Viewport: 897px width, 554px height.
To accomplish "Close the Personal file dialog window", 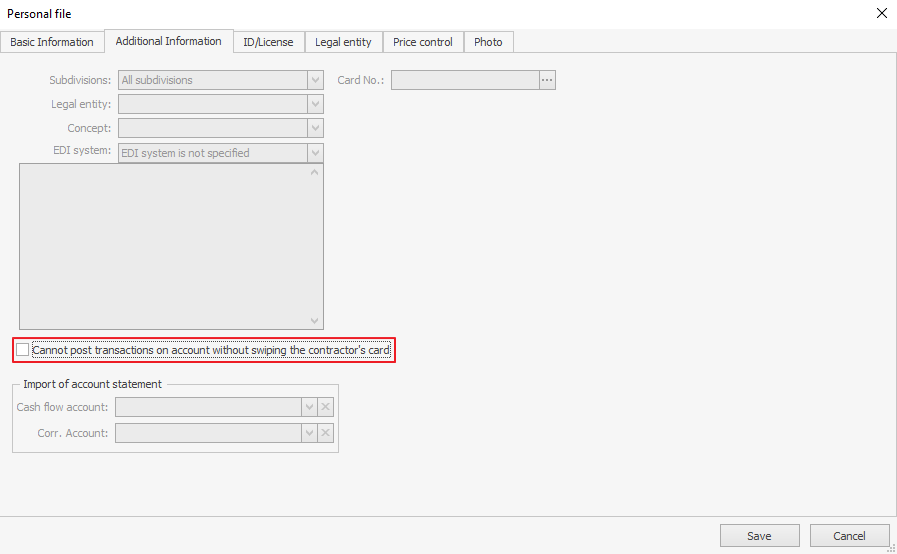I will 881,13.
